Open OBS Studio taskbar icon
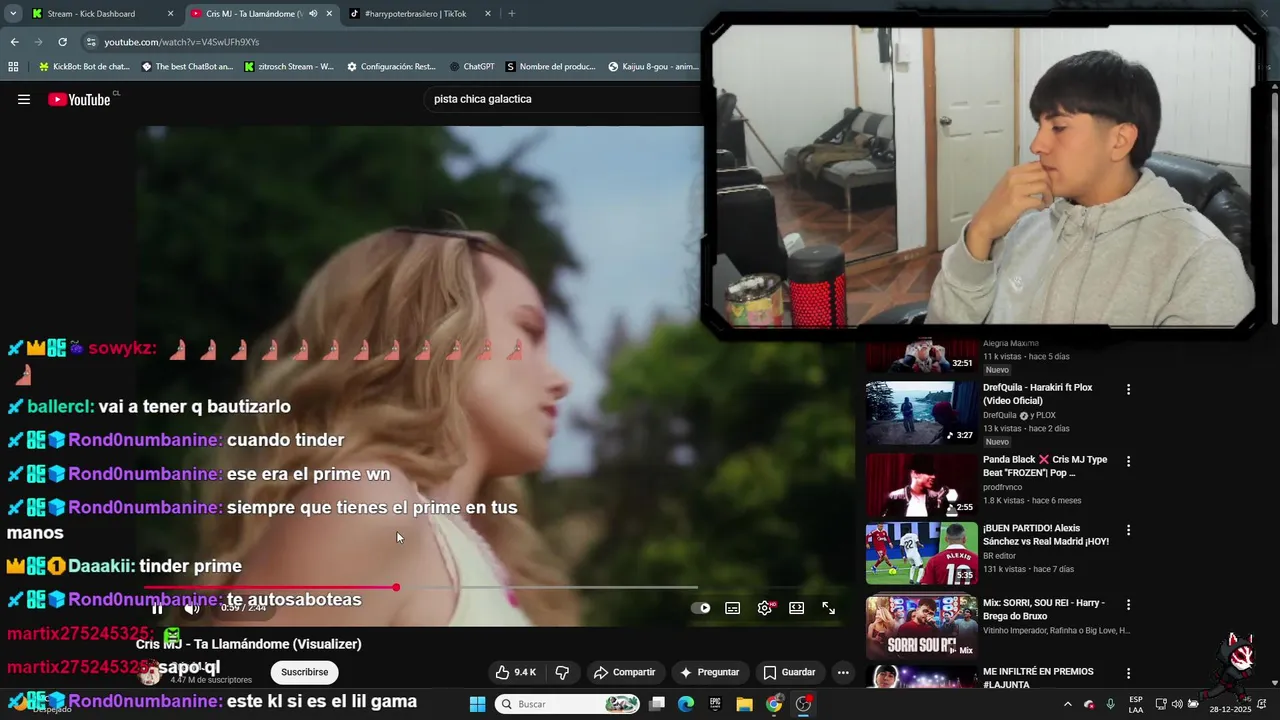Viewport: 1280px width, 720px height. click(x=803, y=704)
